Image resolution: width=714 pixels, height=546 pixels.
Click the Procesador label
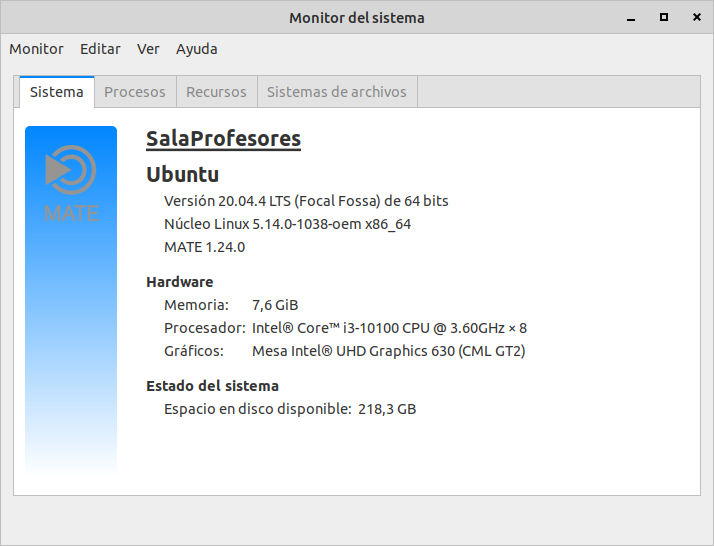pyautogui.click(x=205, y=328)
